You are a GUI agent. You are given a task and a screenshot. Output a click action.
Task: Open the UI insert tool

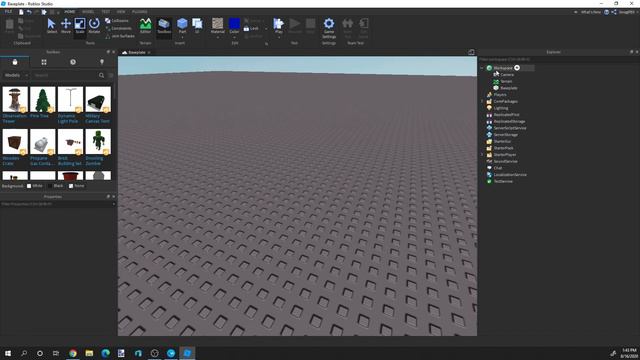click(197, 25)
